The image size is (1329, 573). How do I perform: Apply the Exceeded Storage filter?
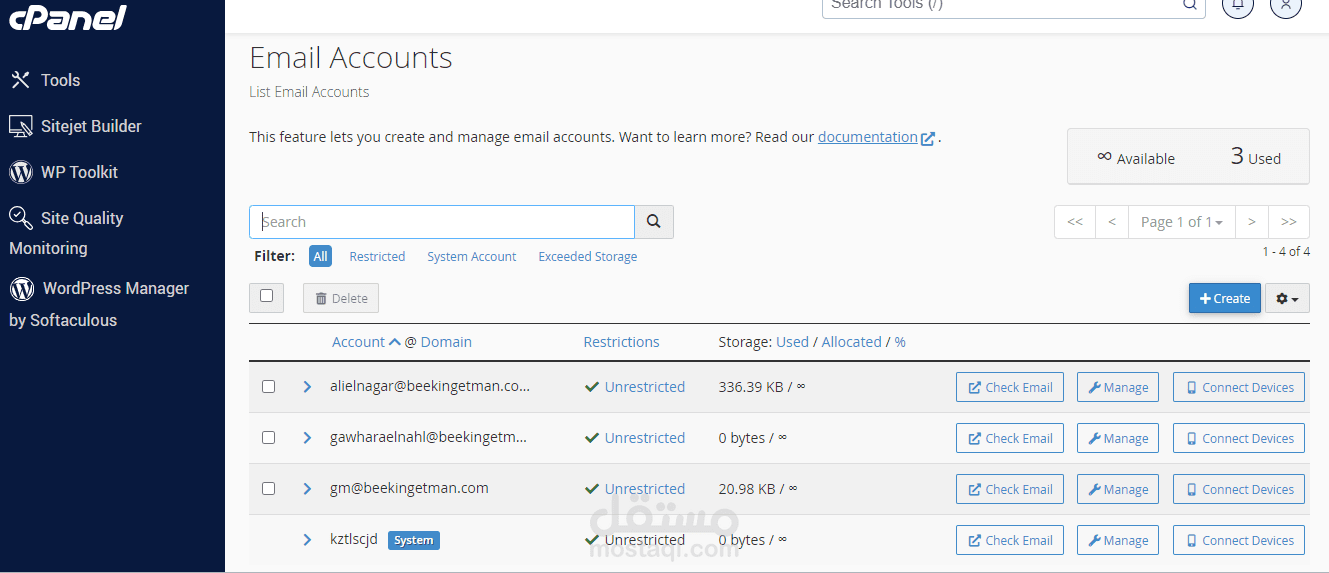tap(587, 257)
